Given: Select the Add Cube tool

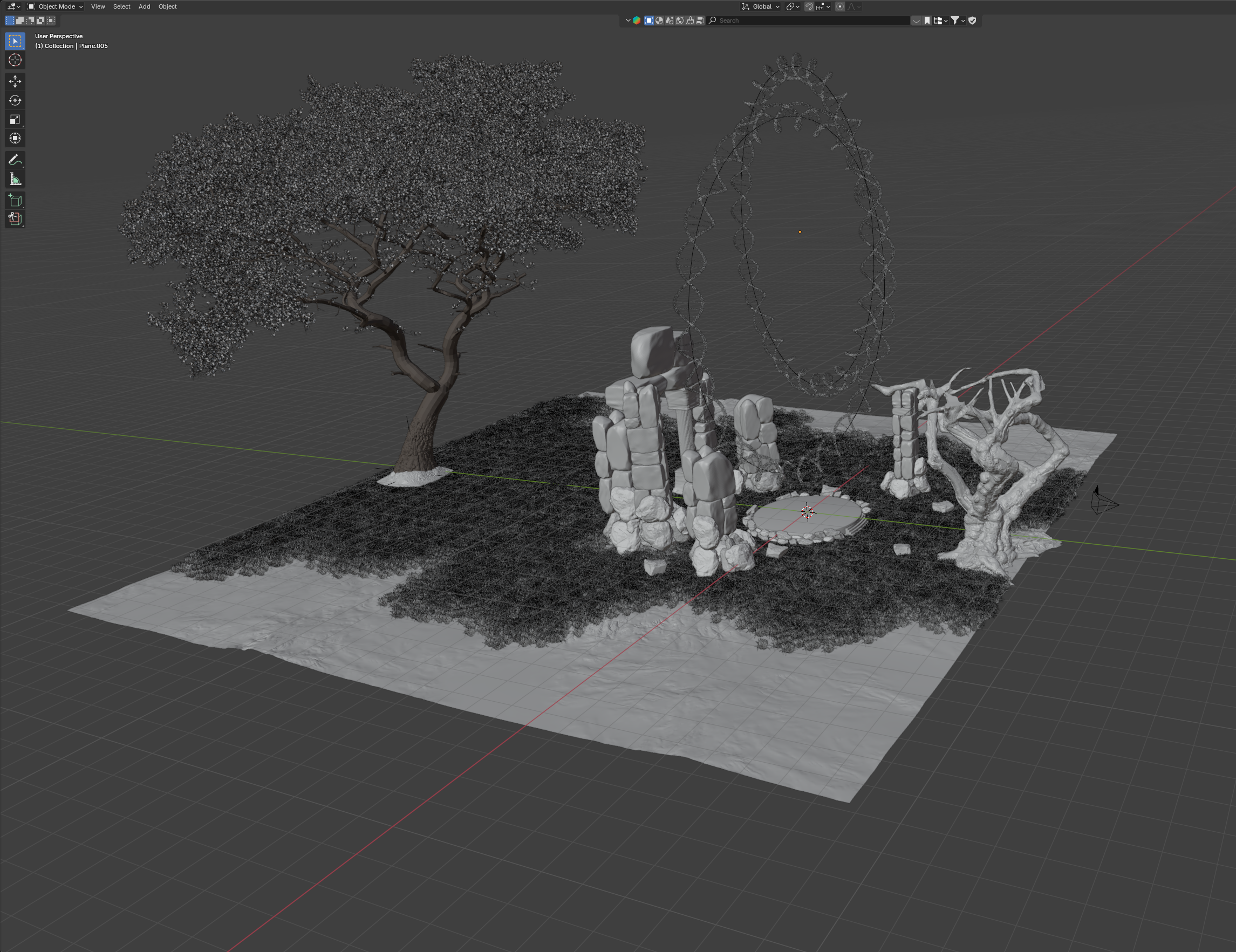Looking at the screenshot, I should (x=15, y=200).
